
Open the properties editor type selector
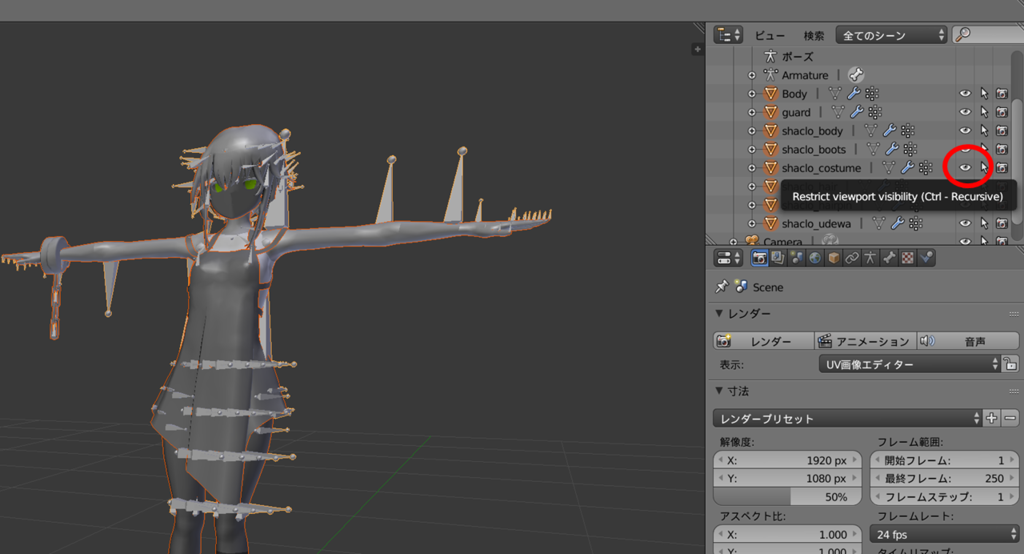pos(728,258)
